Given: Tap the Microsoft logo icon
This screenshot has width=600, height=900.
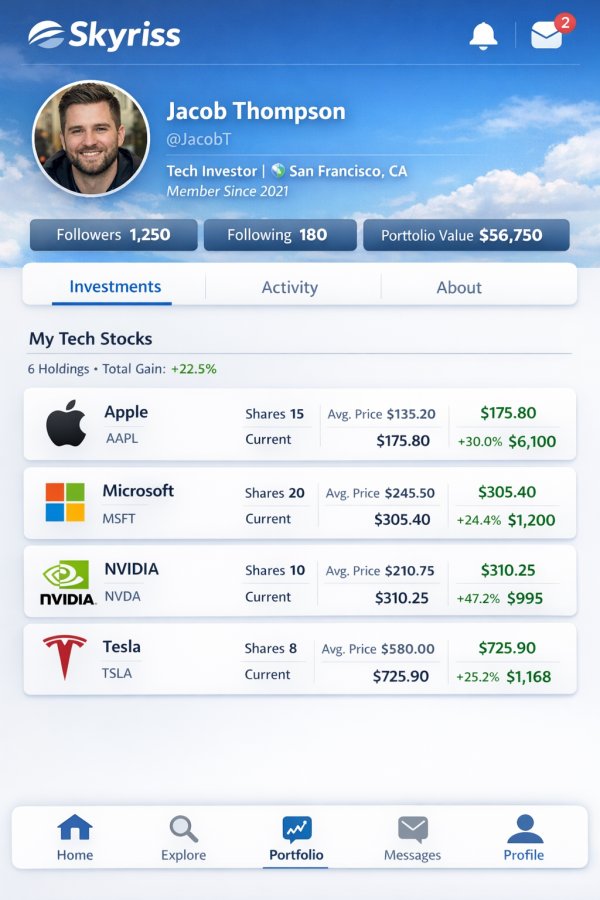Looking at the screenshot, I should (65, 503).
